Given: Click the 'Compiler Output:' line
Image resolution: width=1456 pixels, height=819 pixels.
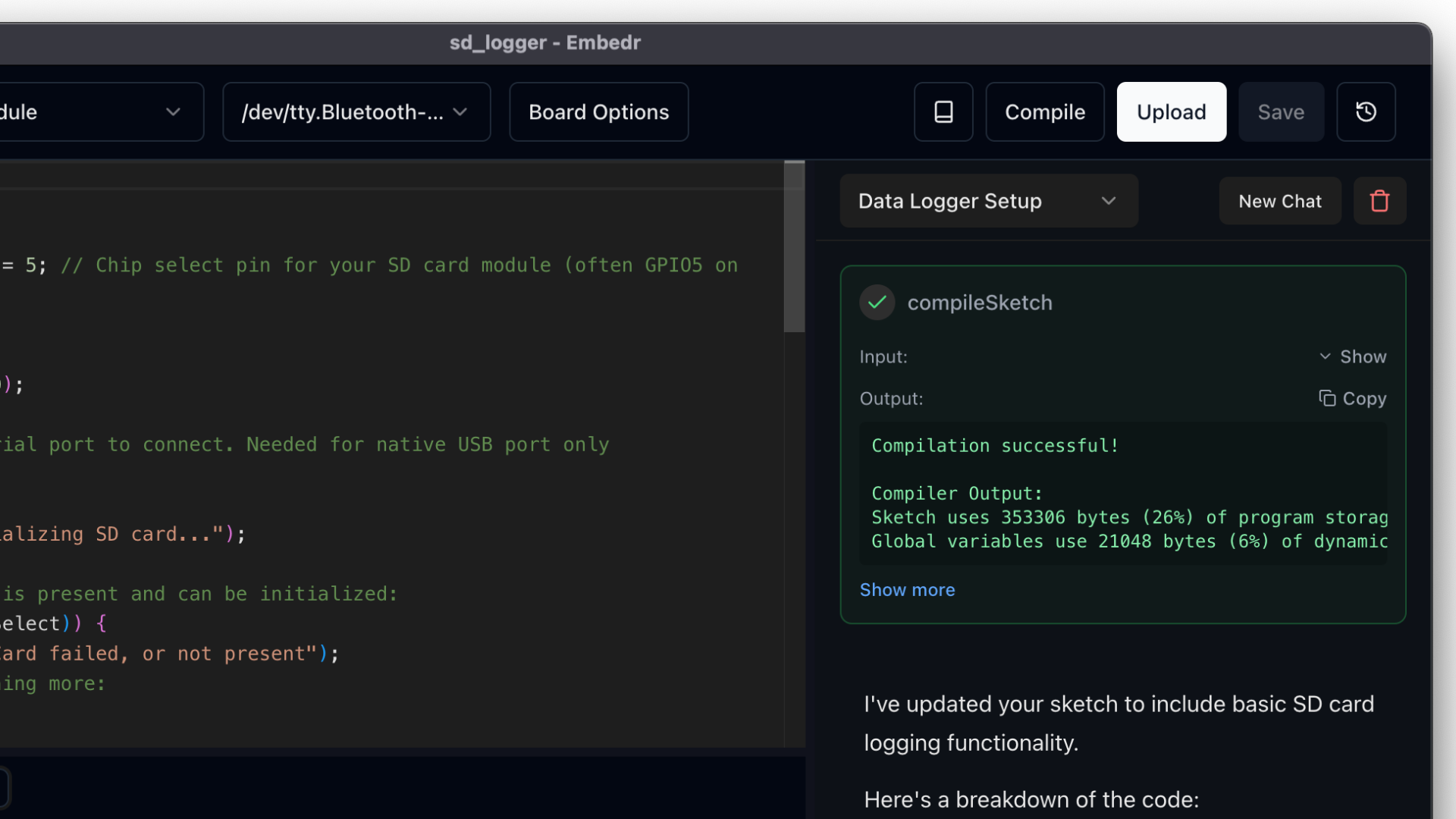Looking at the screenshot, I should click(957, 494).
